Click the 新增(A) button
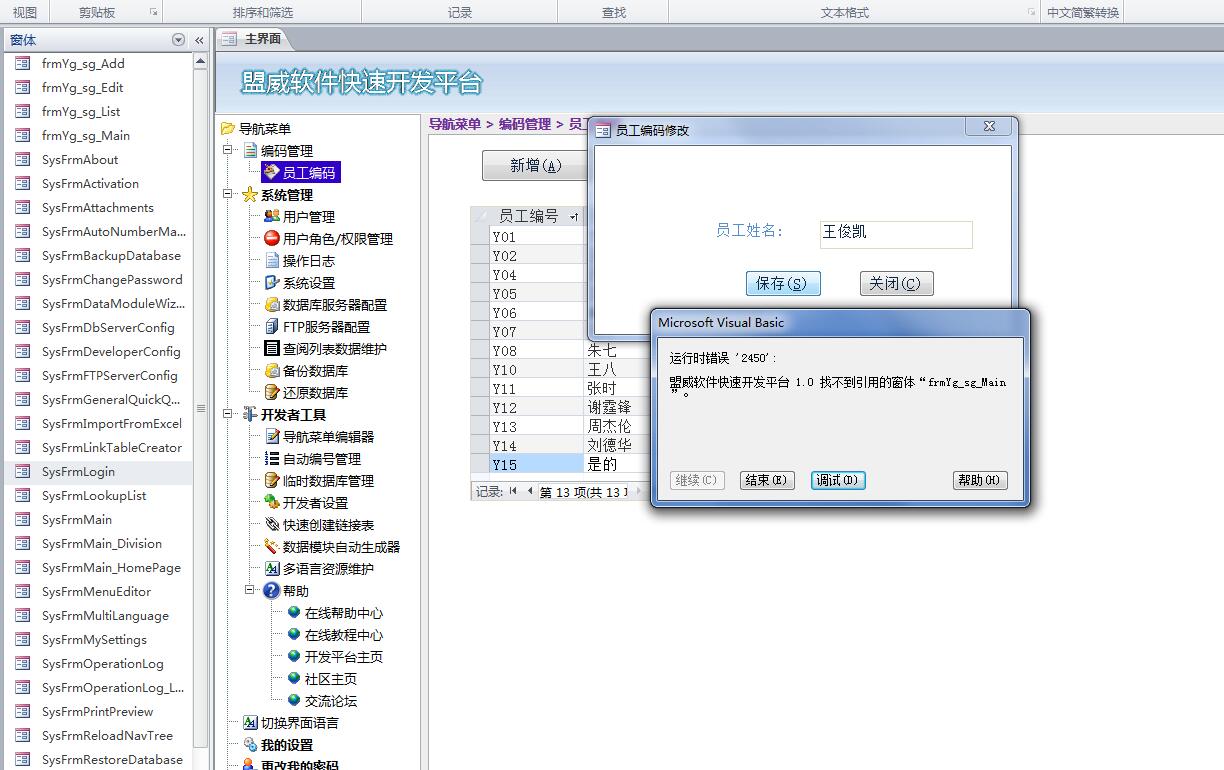Screen dimensions: 1224x770 pyautogui.click(x=535, y=166)
